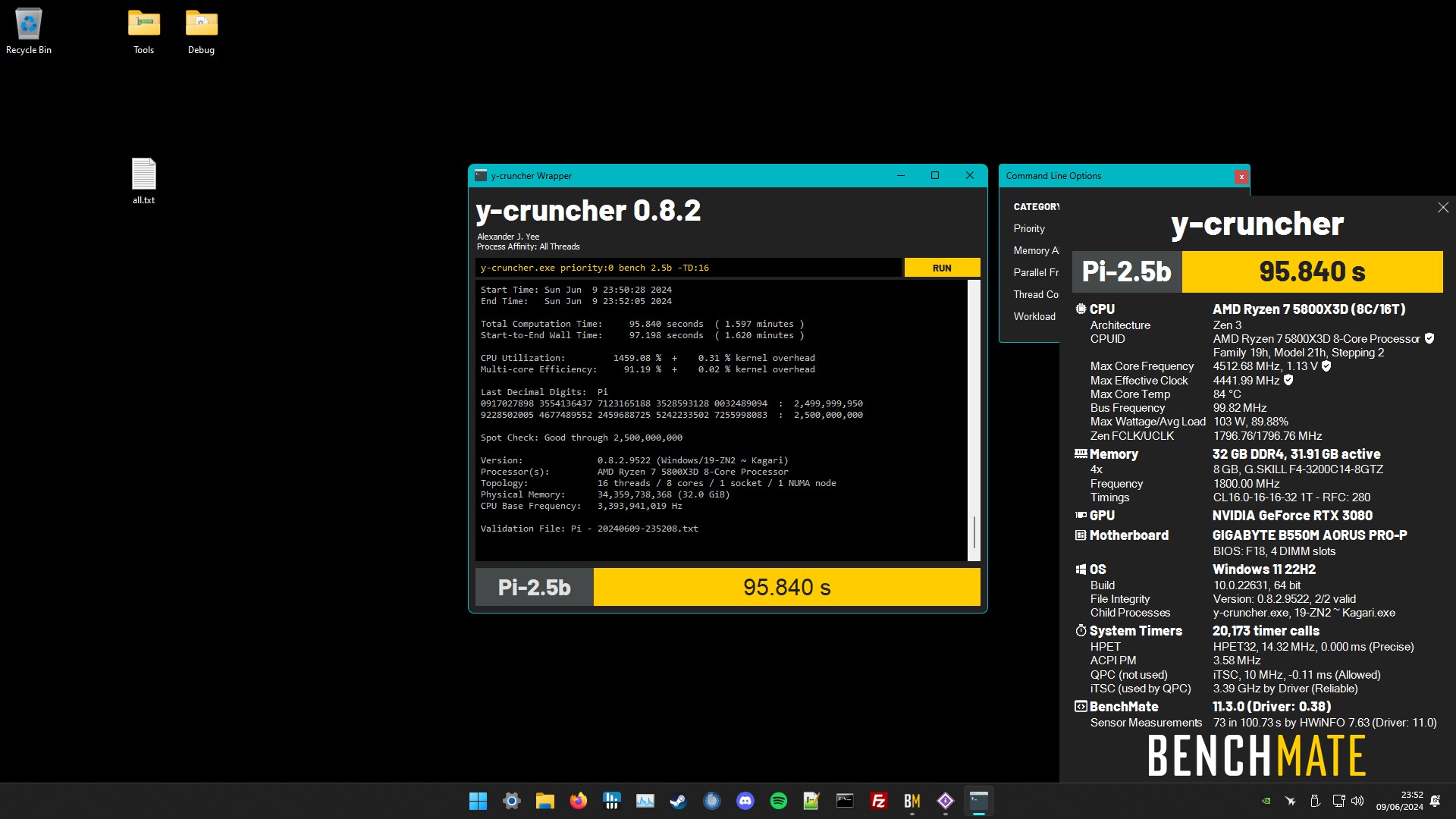Click the y-cruncher Wrapper title bar icon
Viewport: 1456px width, 819px height.
point(481,176)
